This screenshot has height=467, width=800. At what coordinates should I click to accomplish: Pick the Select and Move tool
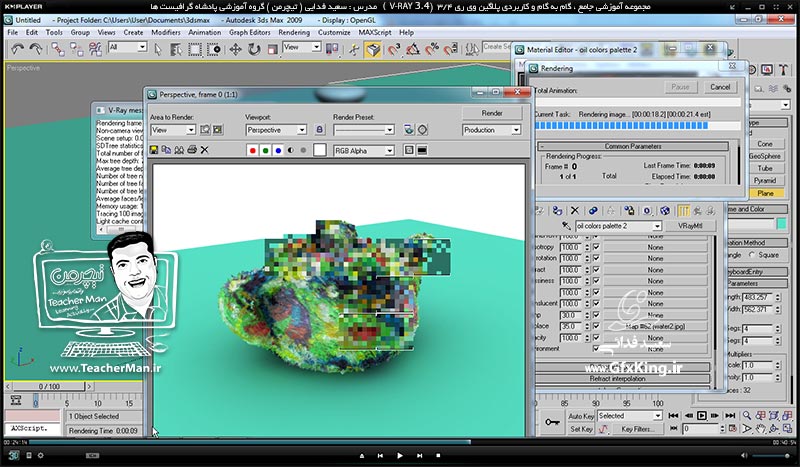click(235, 50)
